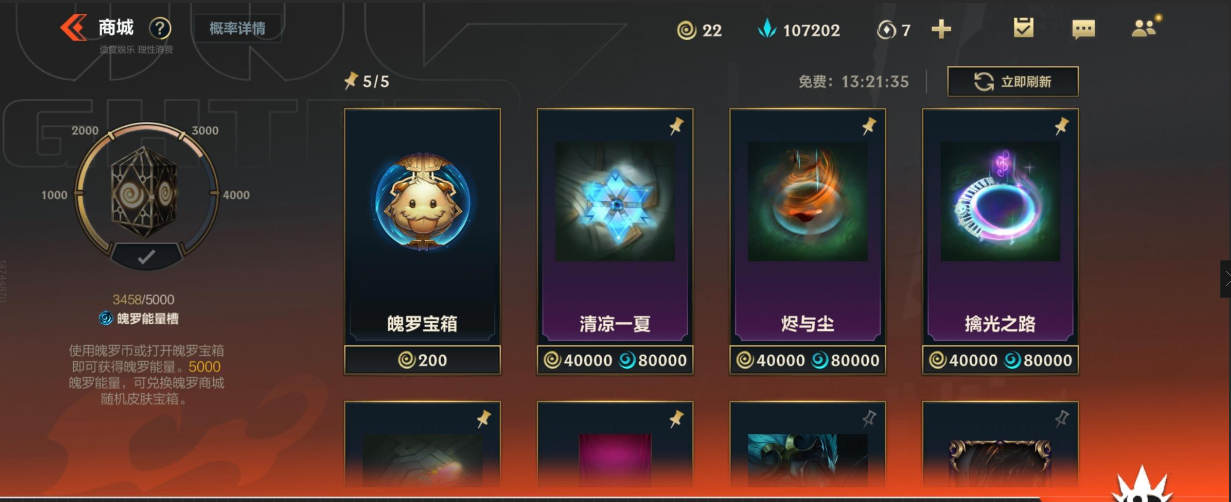The width and height of the screenshot is (1231, 502).
Task: Toggle pin on 擒光之路 card
Action: [x=1062, y=126]
